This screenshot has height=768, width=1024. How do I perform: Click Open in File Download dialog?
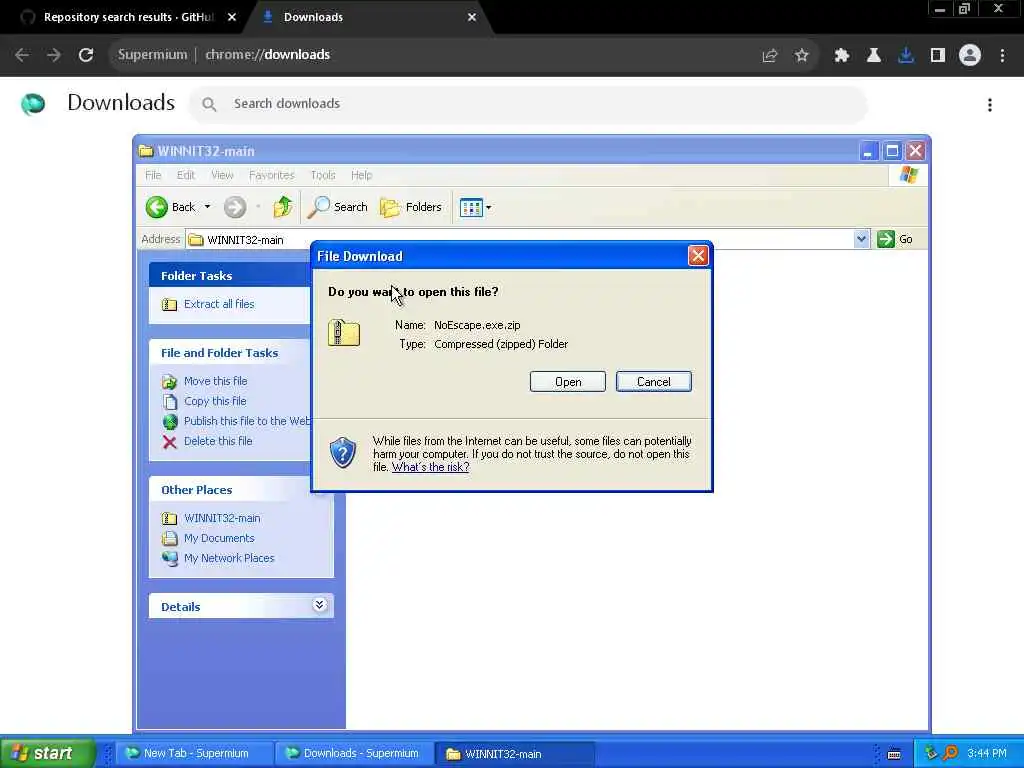(568, 382)
